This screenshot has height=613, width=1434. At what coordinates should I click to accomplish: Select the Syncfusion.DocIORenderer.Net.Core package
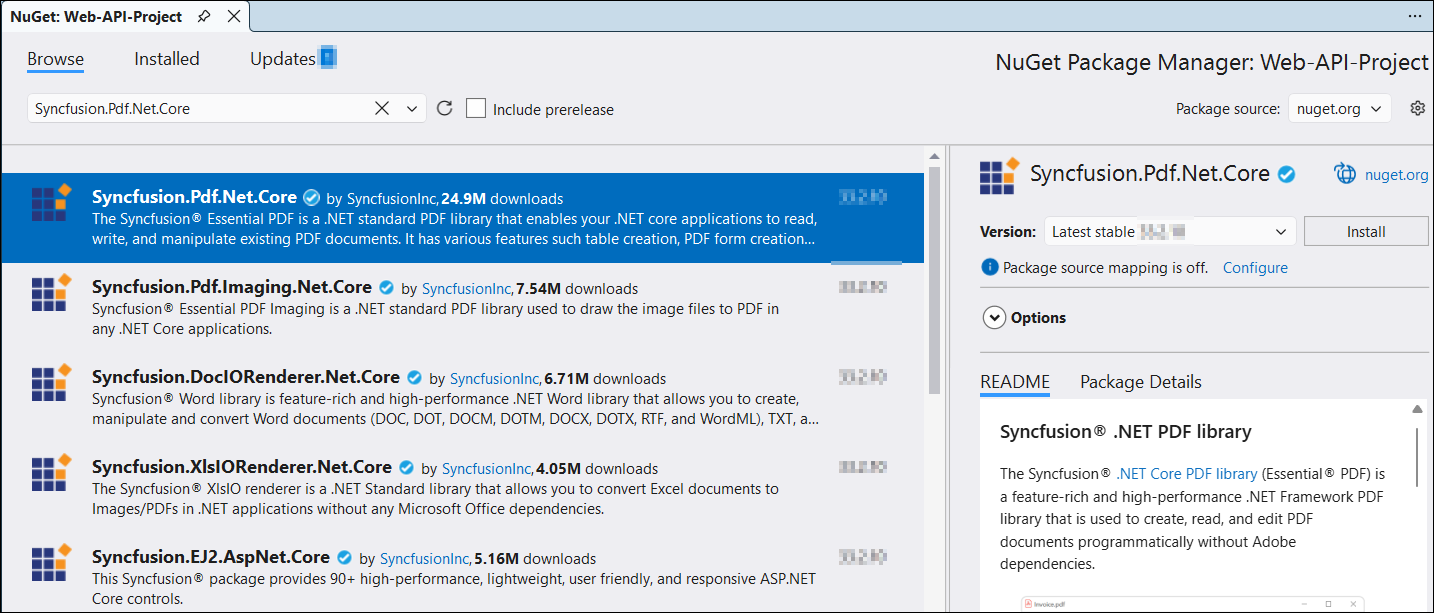[462, 397]
